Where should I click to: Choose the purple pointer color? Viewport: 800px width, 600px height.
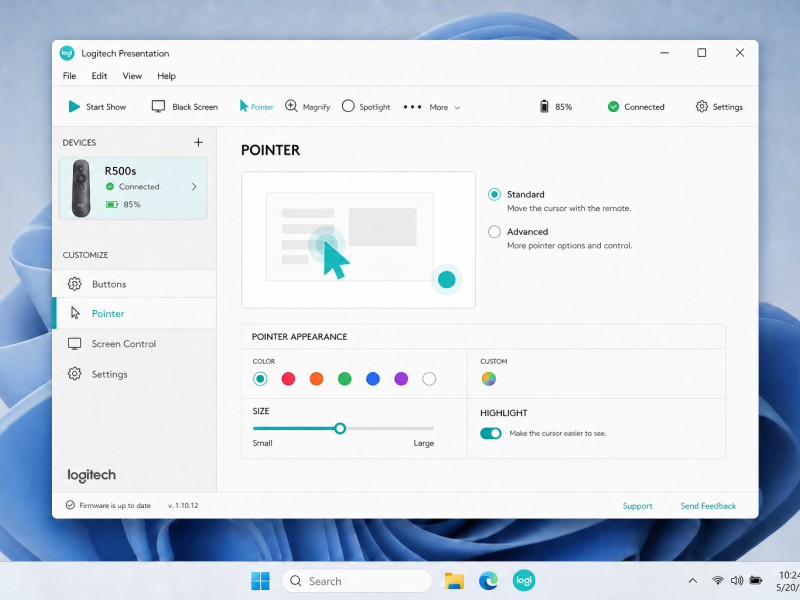click(x=401, y=379)
